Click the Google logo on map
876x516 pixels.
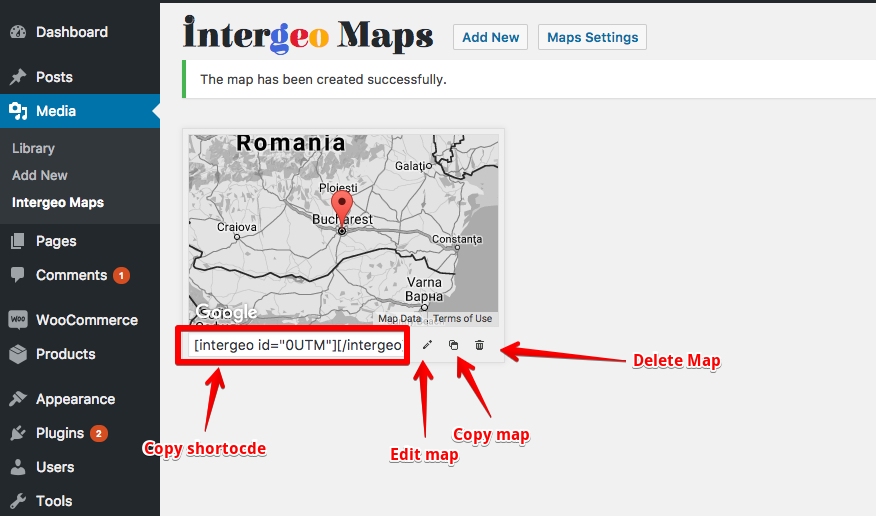coord(227,312)
